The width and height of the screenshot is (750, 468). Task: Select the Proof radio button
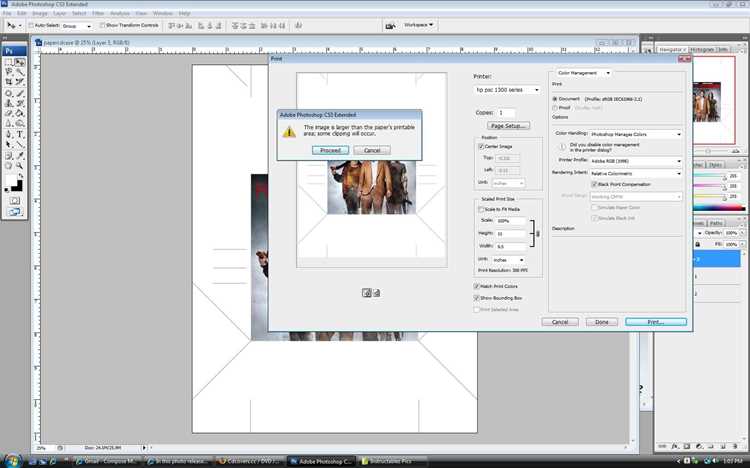(x=555, y=108)
